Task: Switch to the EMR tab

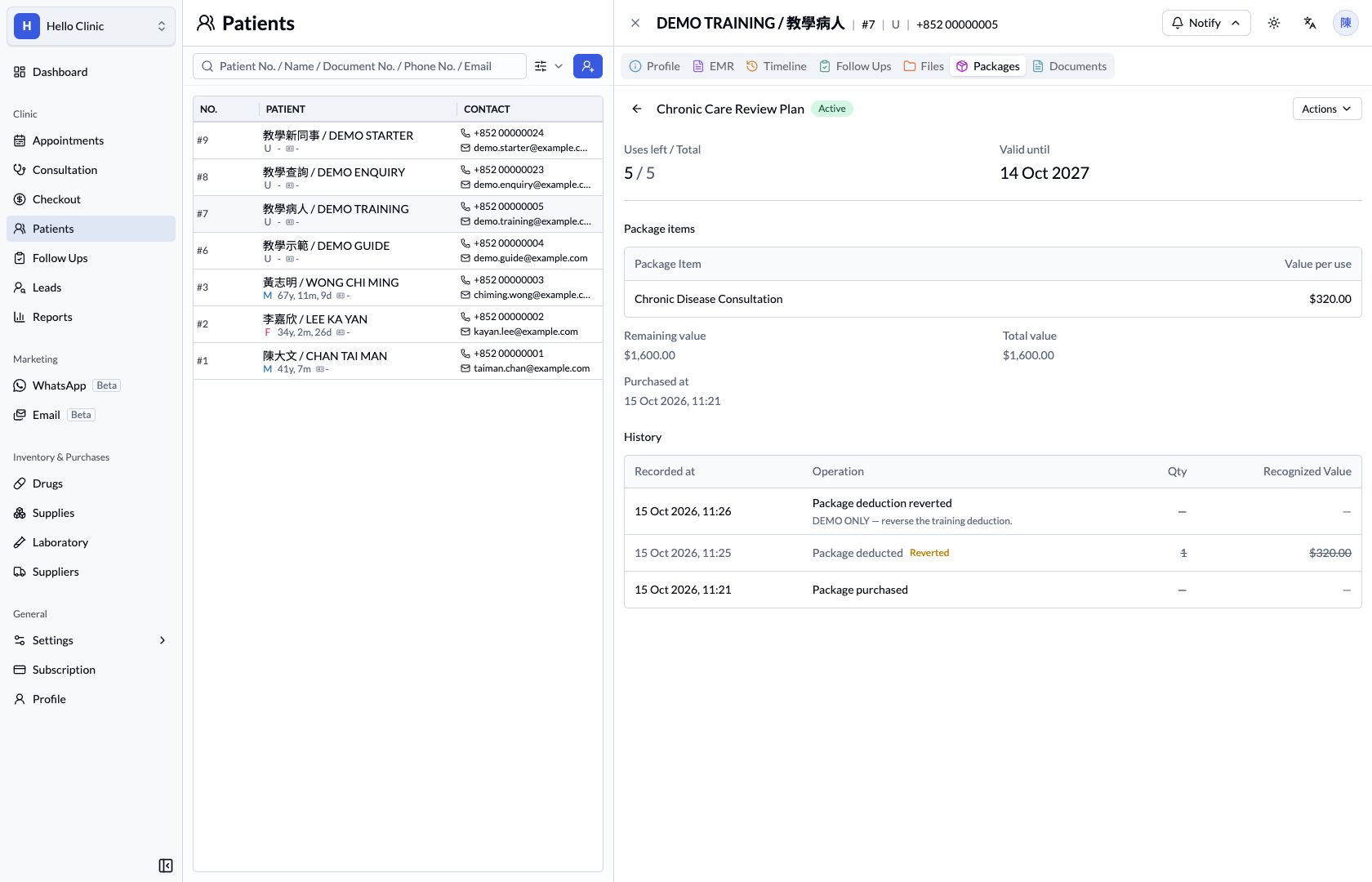Action: tap(713, 66)
